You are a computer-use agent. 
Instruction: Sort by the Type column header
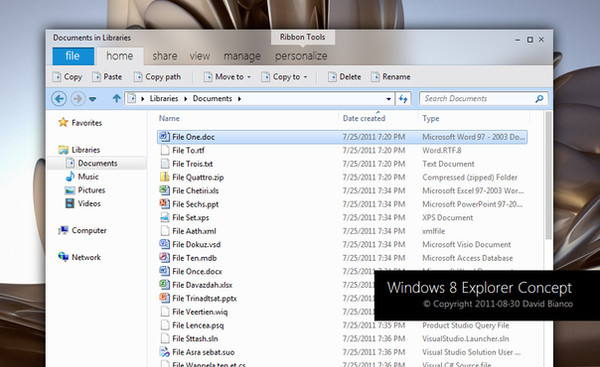point(431,118)
